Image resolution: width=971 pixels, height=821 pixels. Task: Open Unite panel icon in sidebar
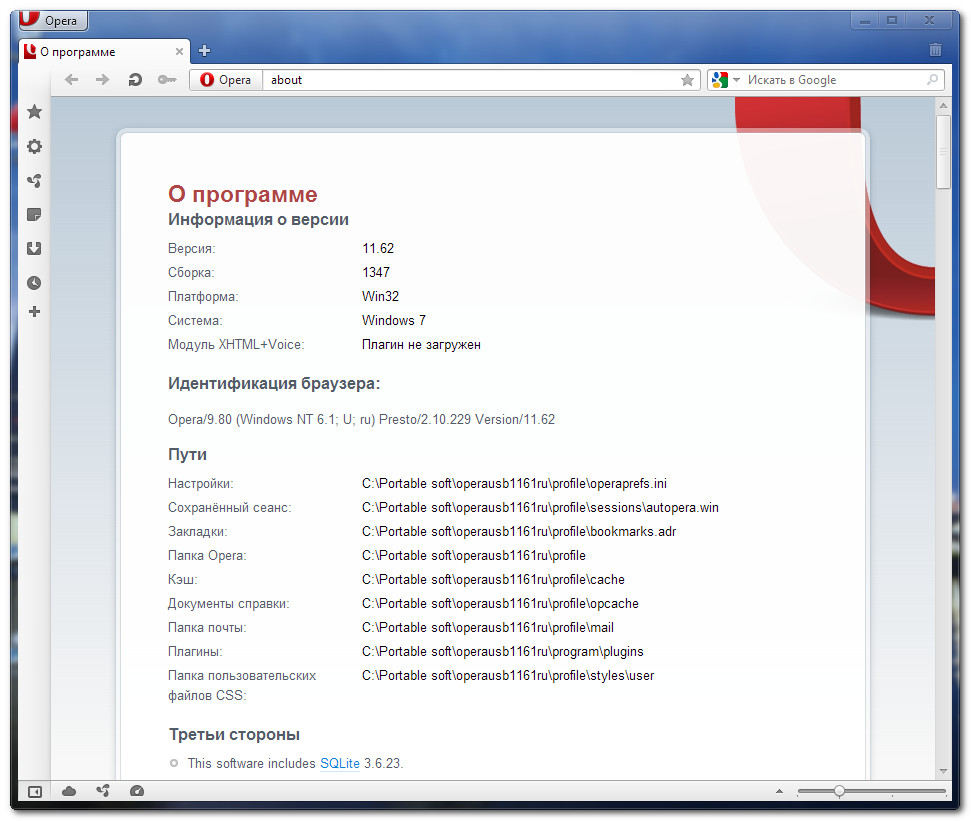[x=35, y=181]
